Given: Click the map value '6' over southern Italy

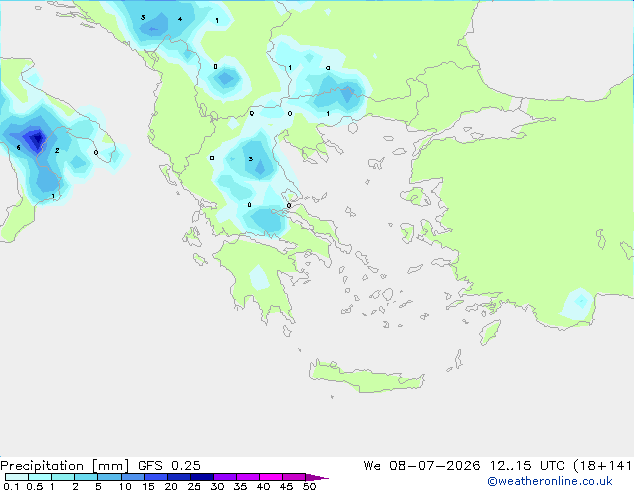Looking at the screenshot, I should [18, 148].
